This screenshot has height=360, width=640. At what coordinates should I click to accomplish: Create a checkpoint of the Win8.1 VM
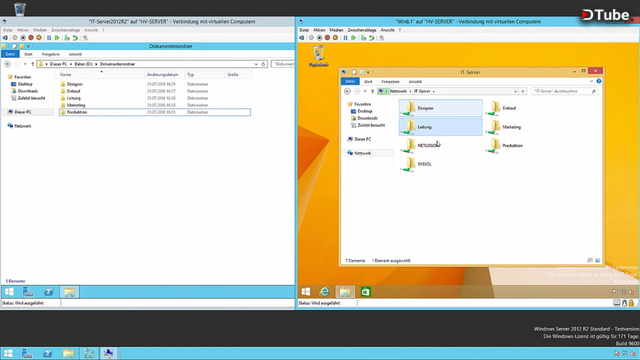363,38
